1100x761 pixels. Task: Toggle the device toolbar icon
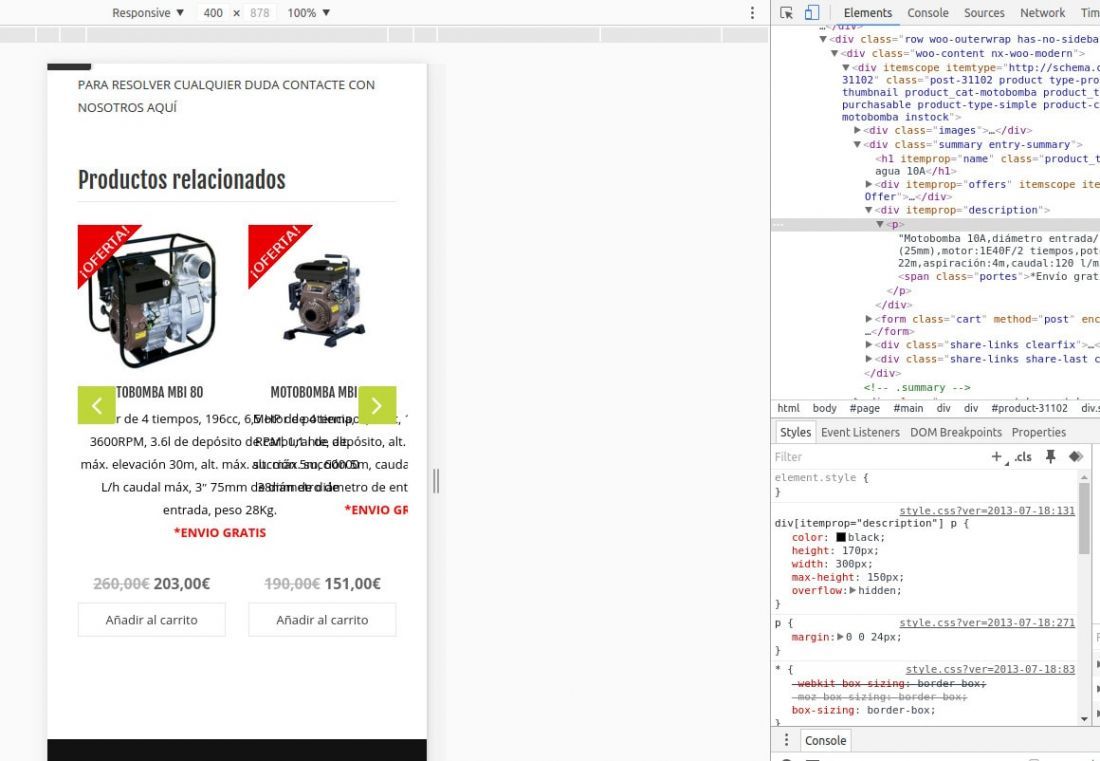pyautogui.click(x=812, y=13)
